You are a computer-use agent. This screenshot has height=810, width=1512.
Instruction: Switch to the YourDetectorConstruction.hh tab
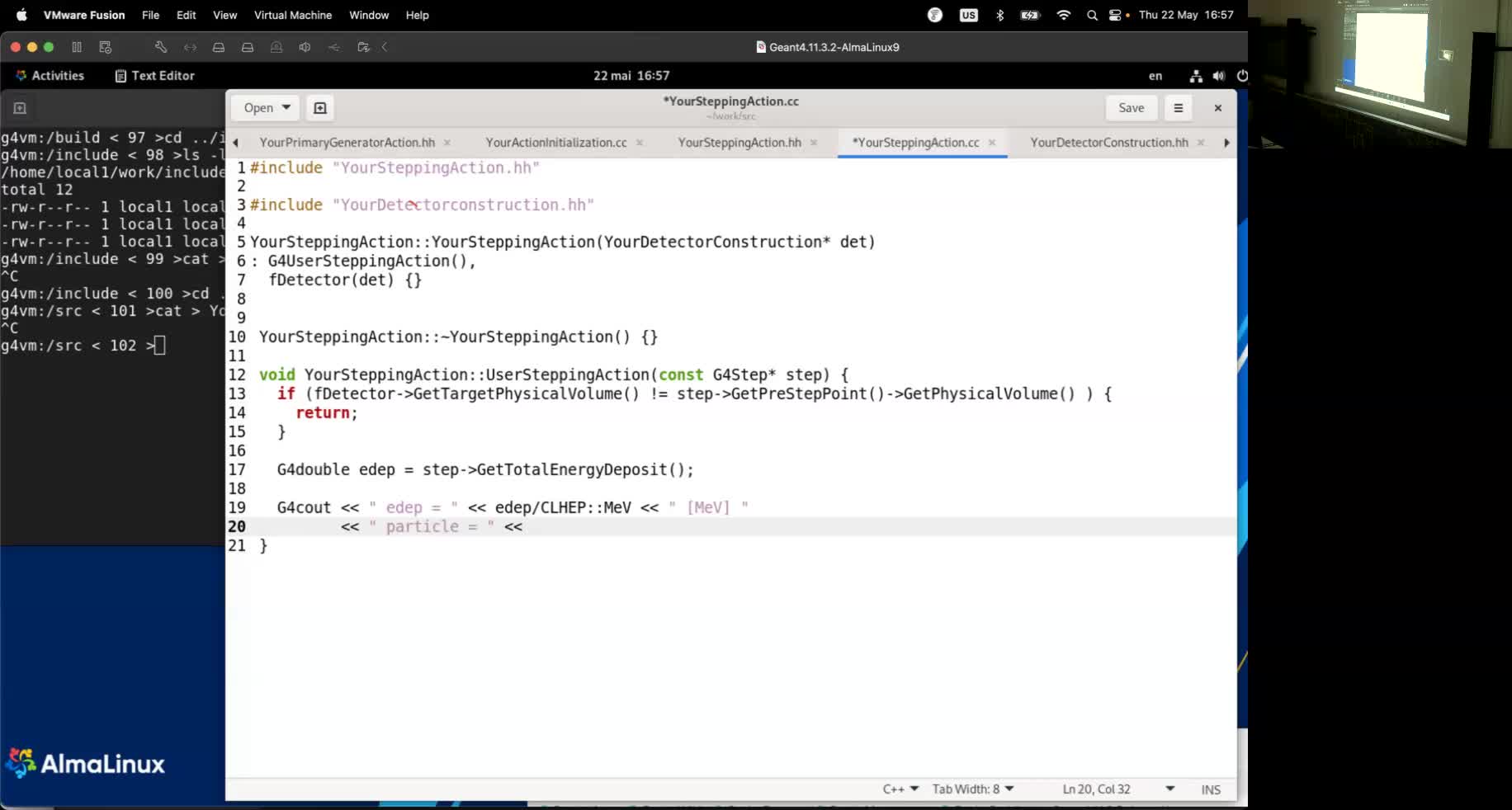[x=1108, y=142]
